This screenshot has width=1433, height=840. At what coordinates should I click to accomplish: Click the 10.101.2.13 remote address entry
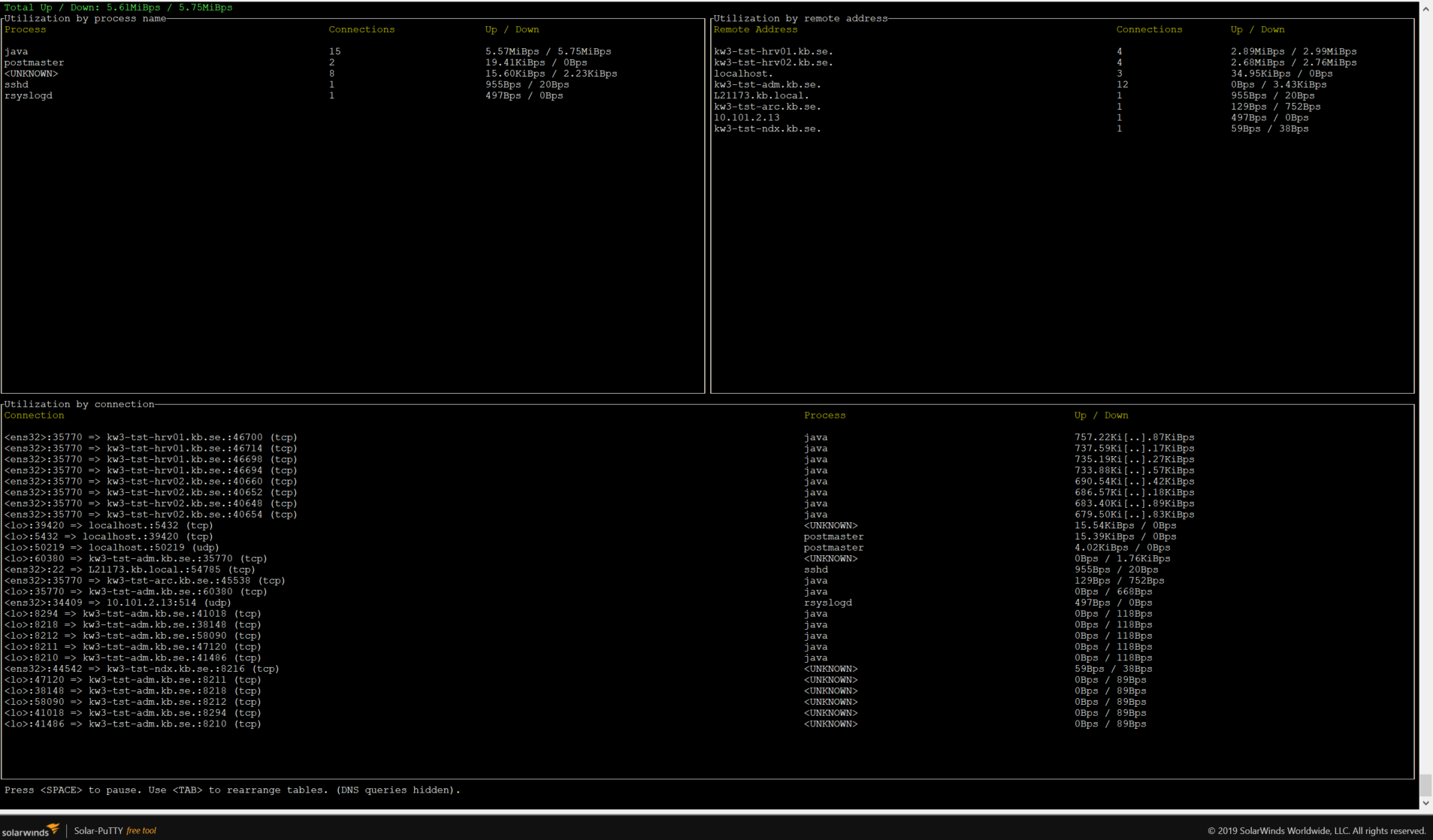pyautogui.click(x=746, y=118)
